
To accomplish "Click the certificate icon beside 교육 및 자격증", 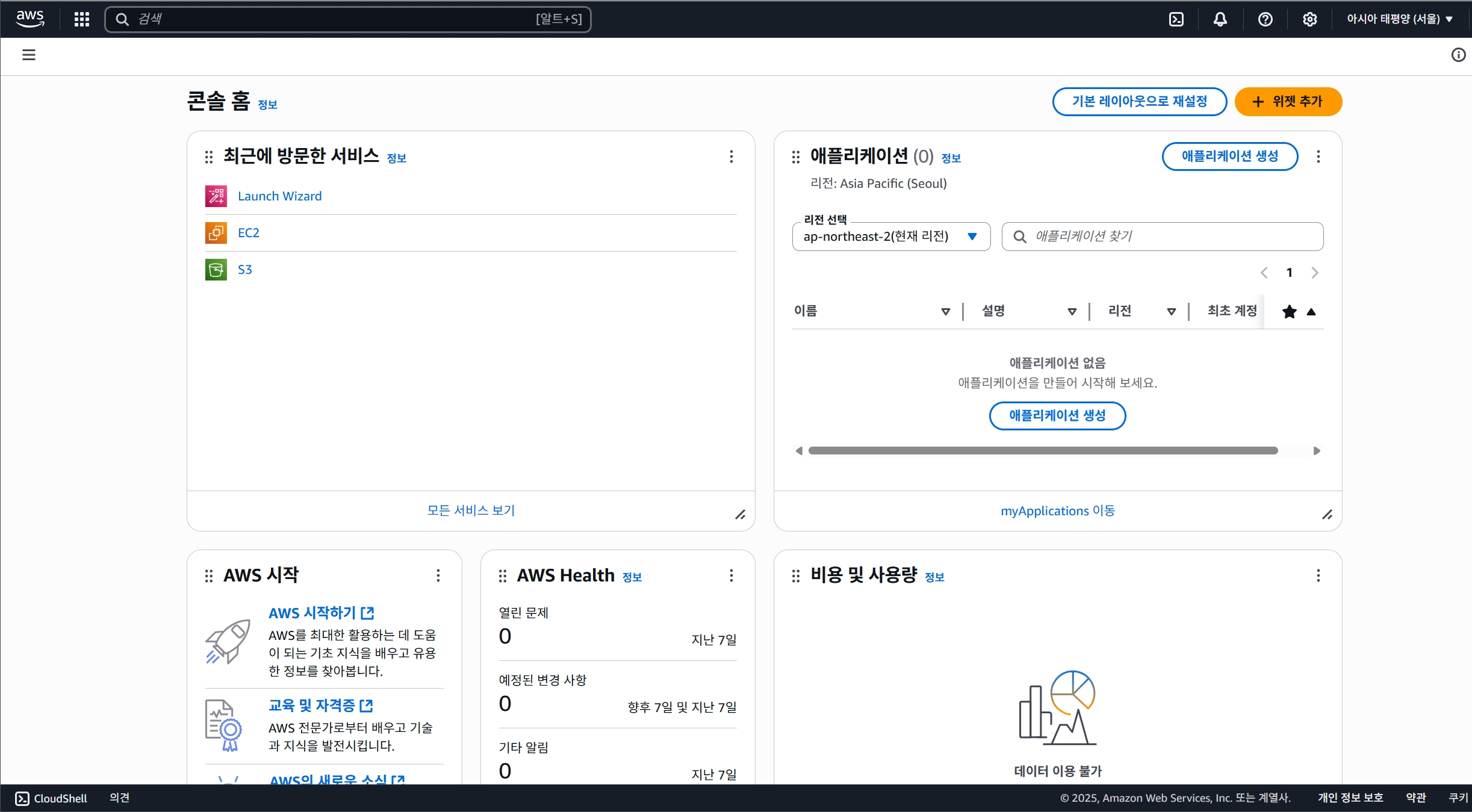I will pyautogui.click(x=223, y=725).
